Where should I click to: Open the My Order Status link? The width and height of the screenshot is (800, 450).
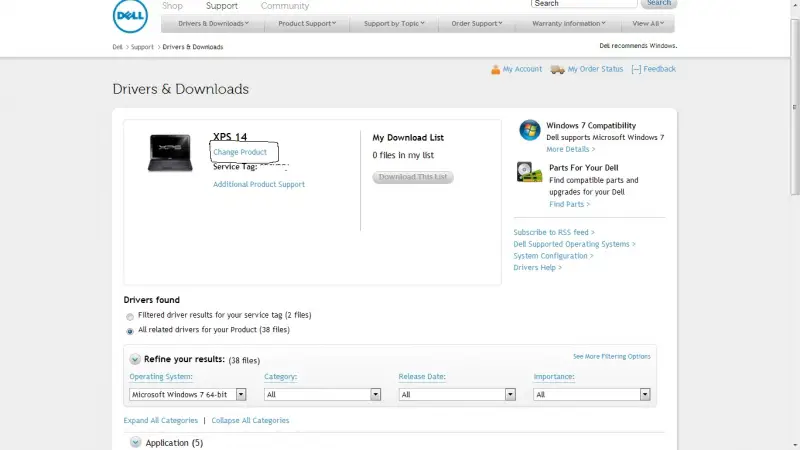point(595,69)
